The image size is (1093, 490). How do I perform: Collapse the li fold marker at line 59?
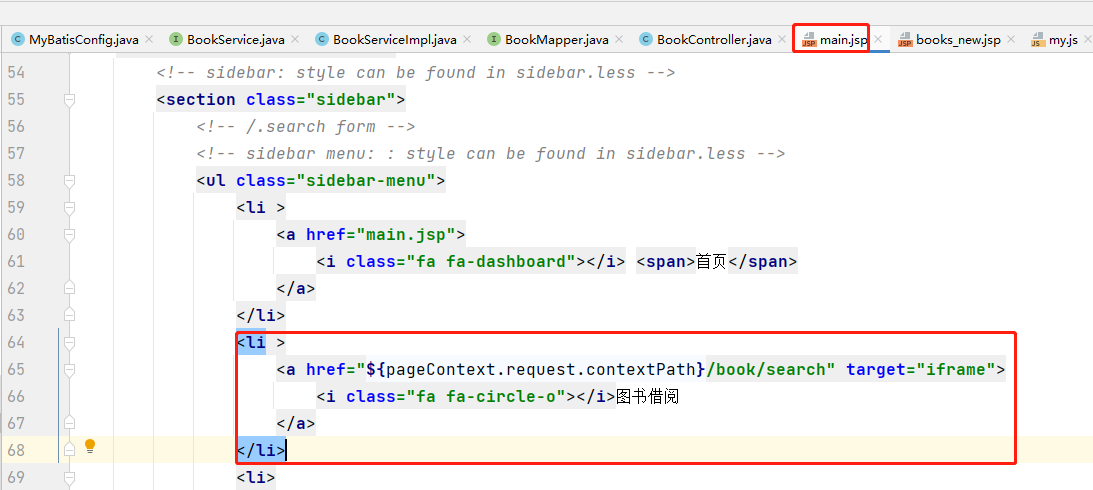(x=68, y=208)
